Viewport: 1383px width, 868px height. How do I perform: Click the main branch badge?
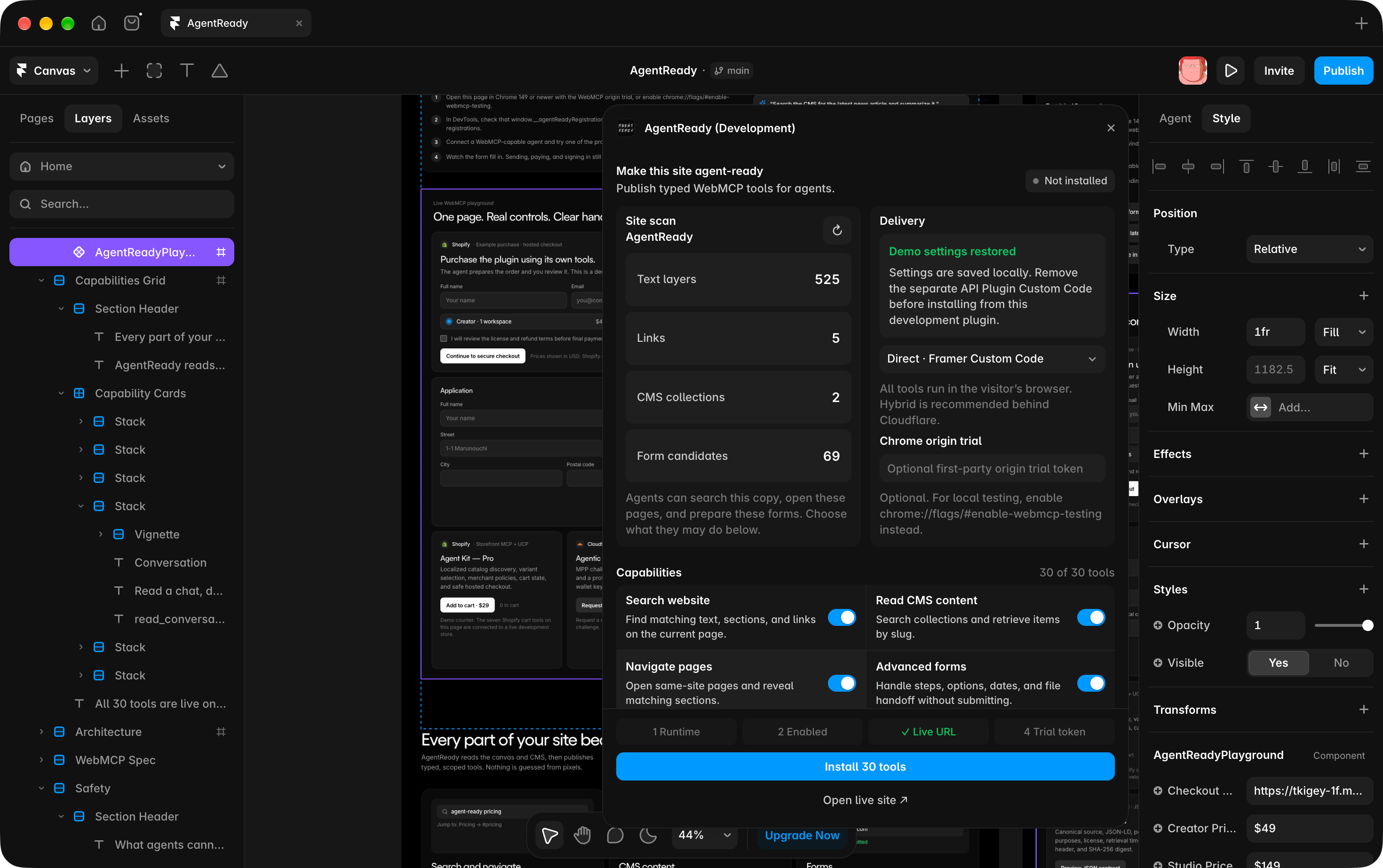(731, 71)
